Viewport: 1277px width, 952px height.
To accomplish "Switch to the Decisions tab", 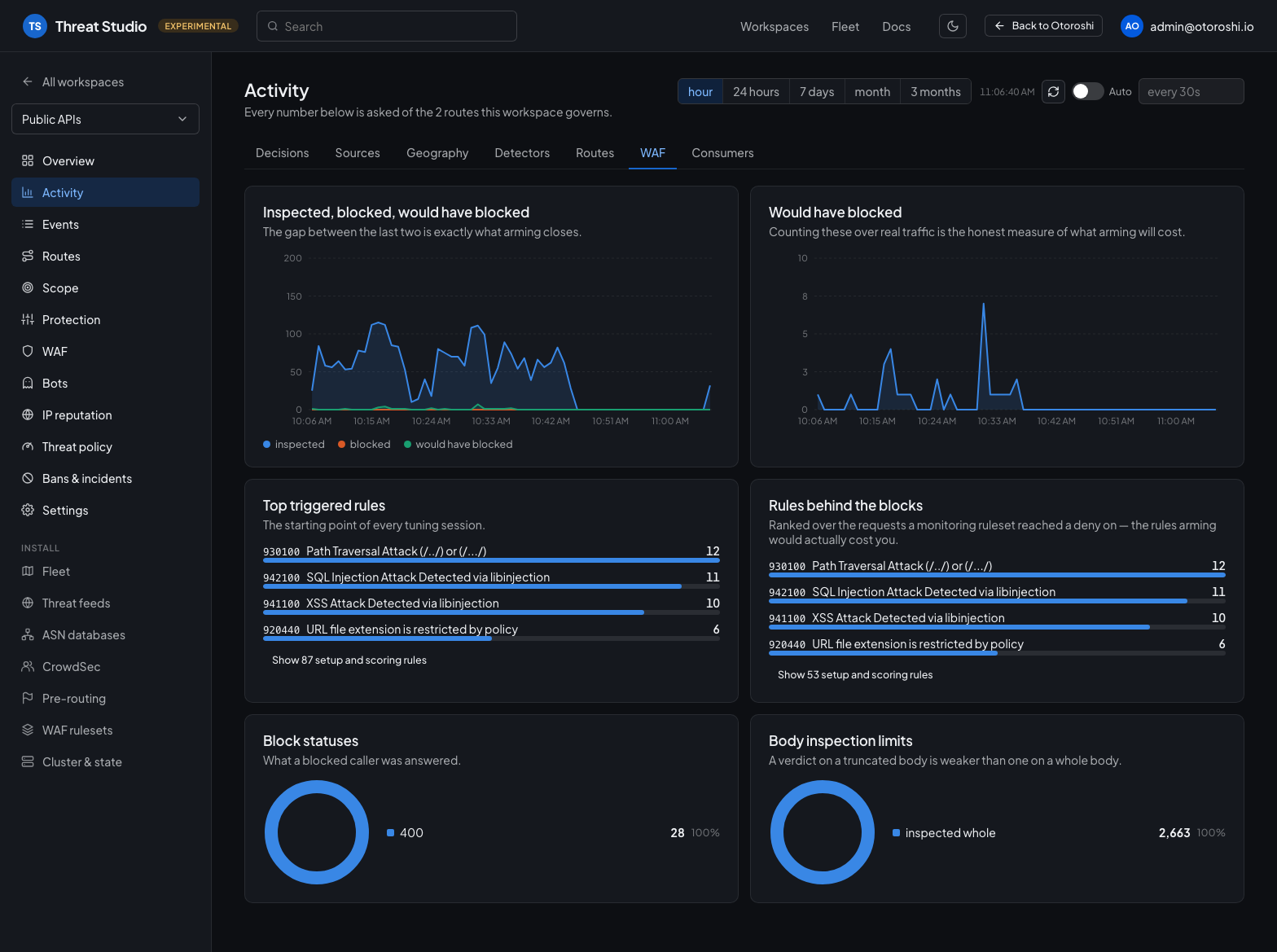I will (283, 152).
